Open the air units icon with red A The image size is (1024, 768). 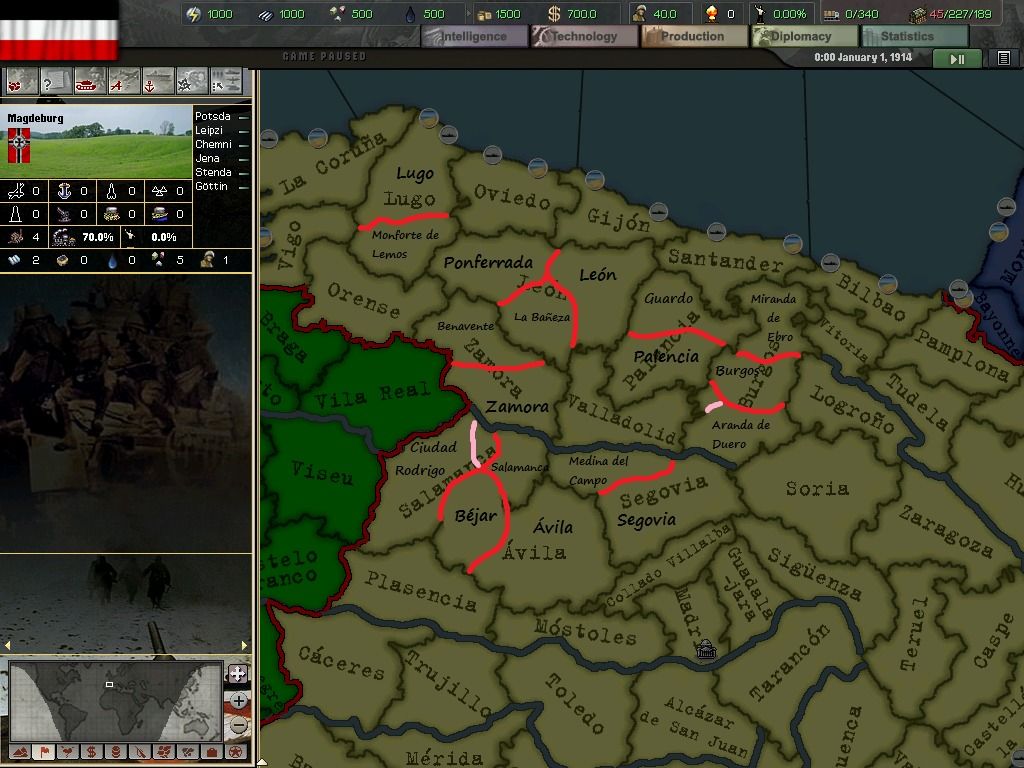123,82
